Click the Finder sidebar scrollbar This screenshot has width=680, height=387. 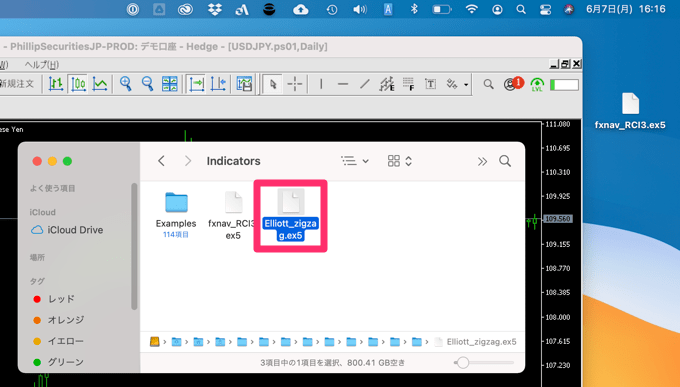coord(134,246)
